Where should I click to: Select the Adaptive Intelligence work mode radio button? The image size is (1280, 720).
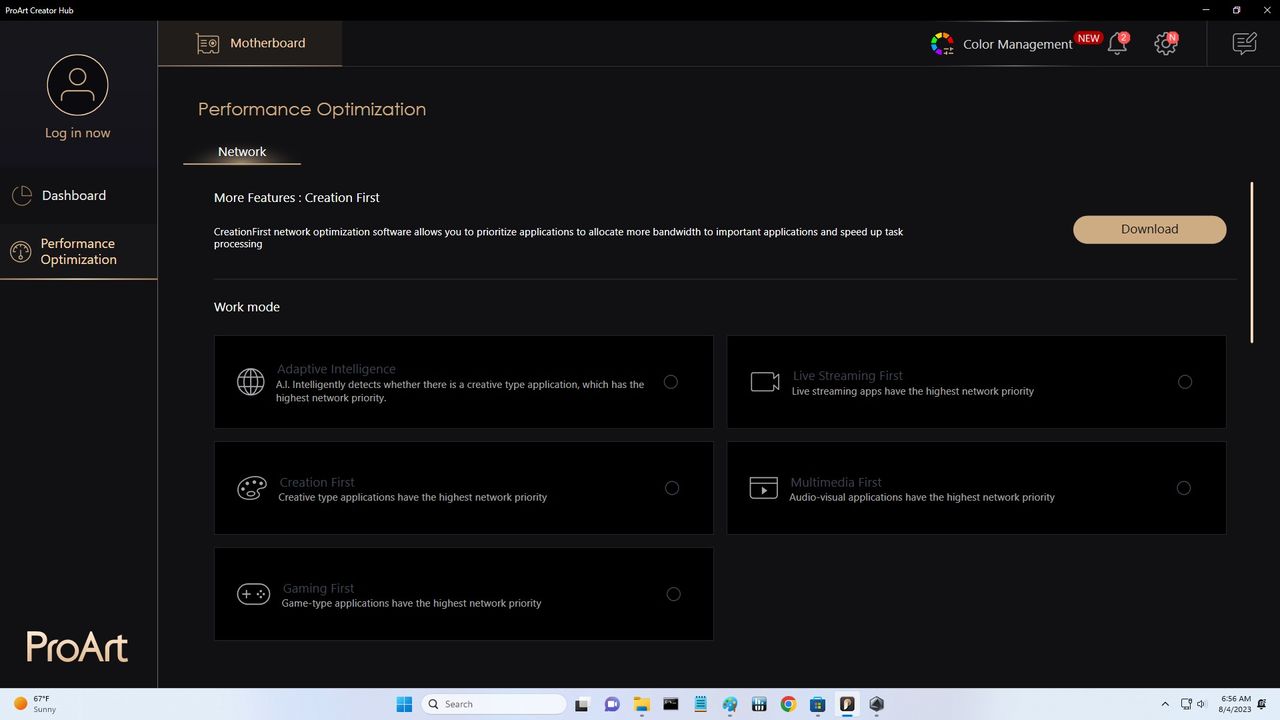point(671,382)
